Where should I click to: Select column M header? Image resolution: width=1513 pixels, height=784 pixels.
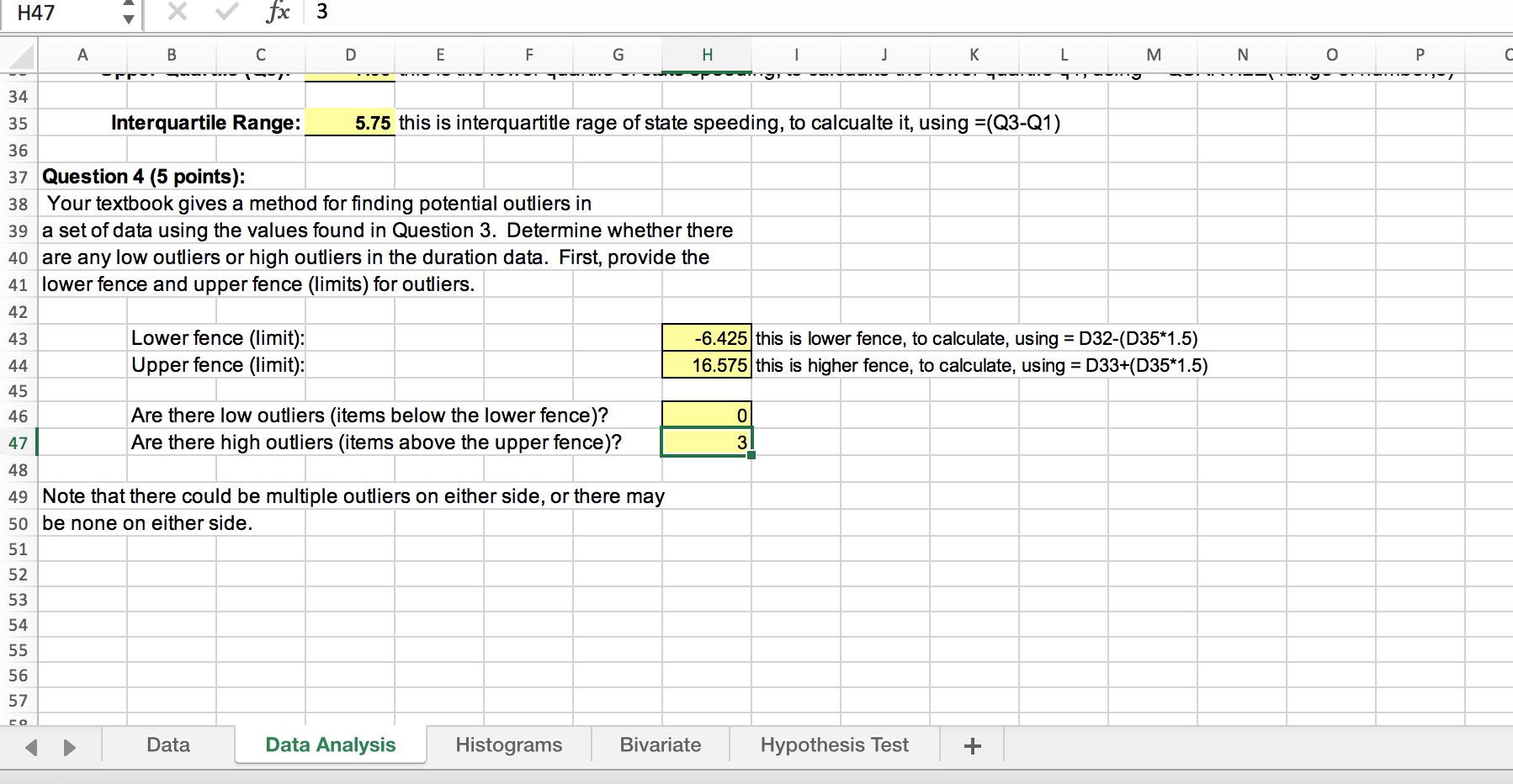(1153, 56)
